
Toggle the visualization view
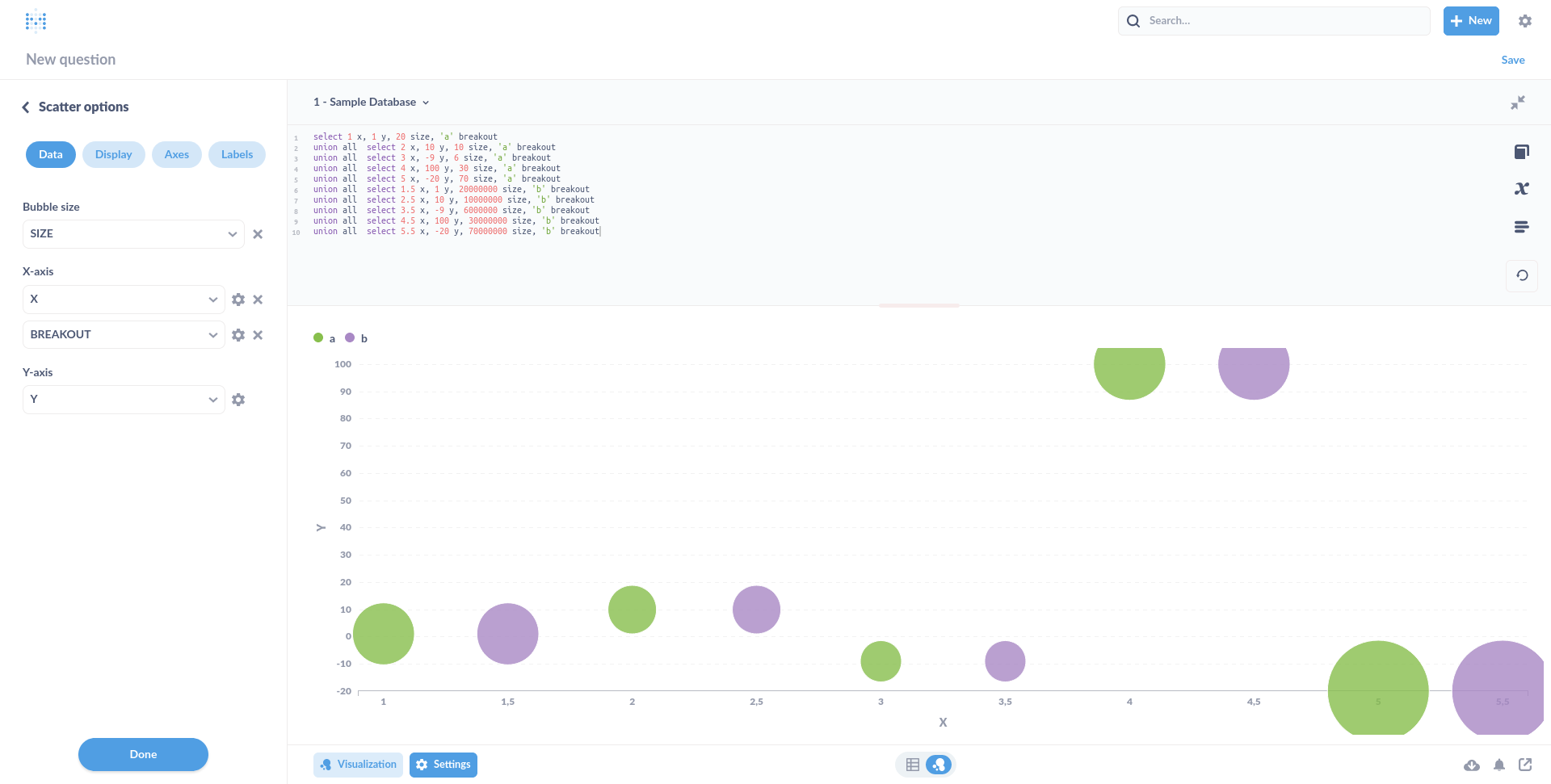[x=939, y=764]
